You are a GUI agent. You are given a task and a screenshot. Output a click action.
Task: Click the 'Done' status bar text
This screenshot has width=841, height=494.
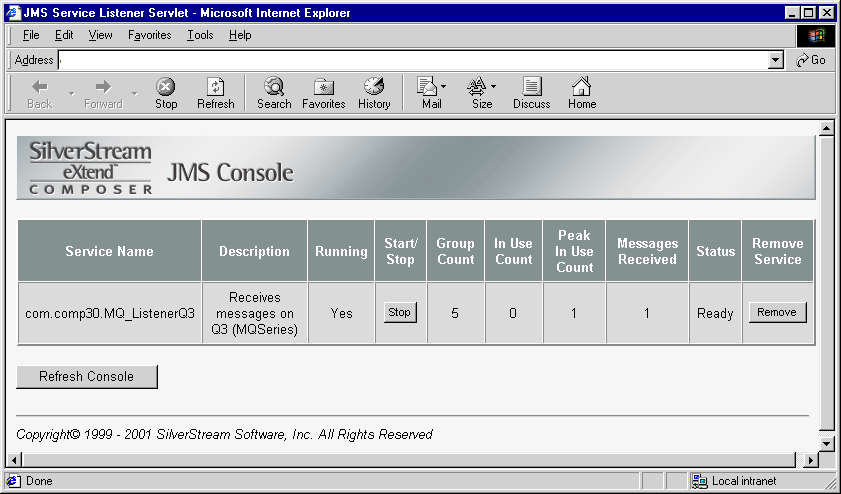pyautogui.click(x=39, y=481)
